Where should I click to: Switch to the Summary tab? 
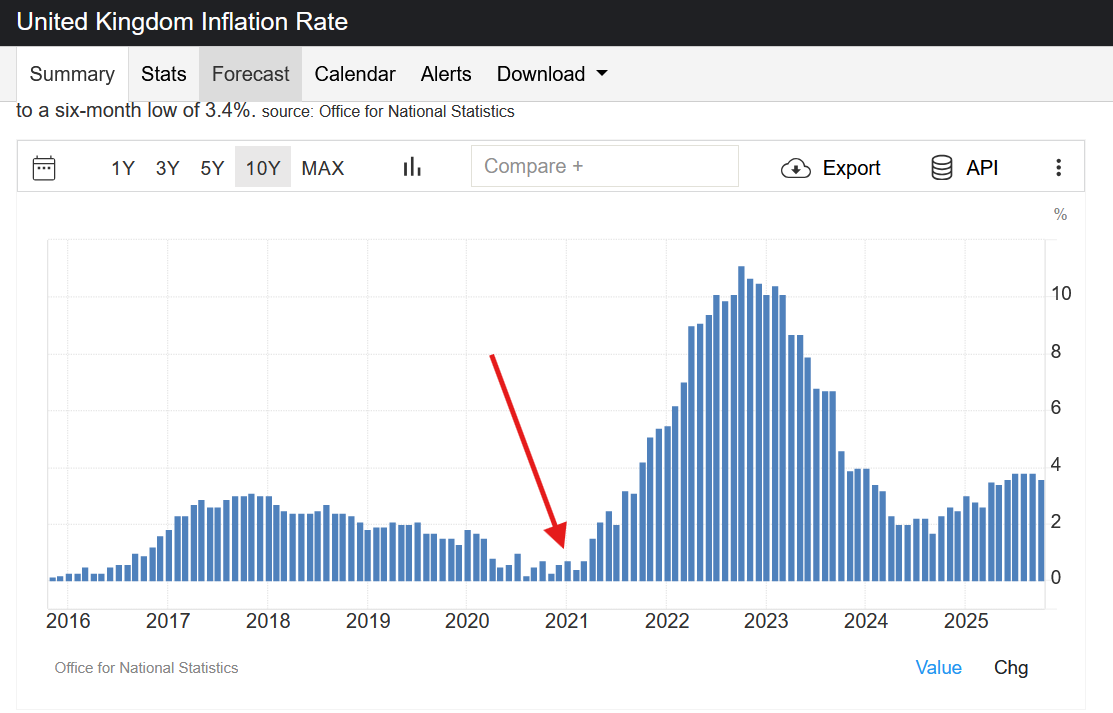[x=72, y=74]
